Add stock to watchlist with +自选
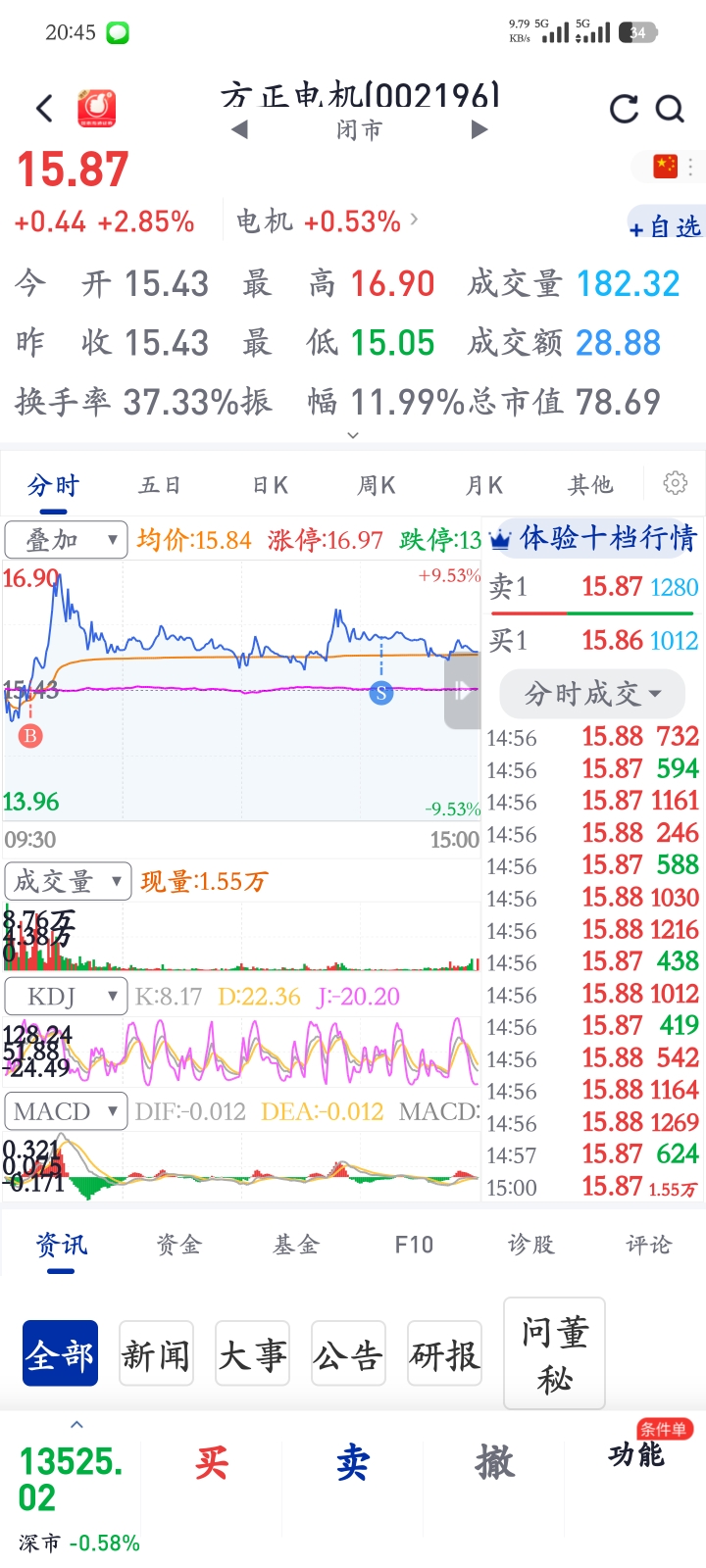Image resolution: width=706 pixels, height=1568 pixels. pyautogui.click(x=666, y=227)
